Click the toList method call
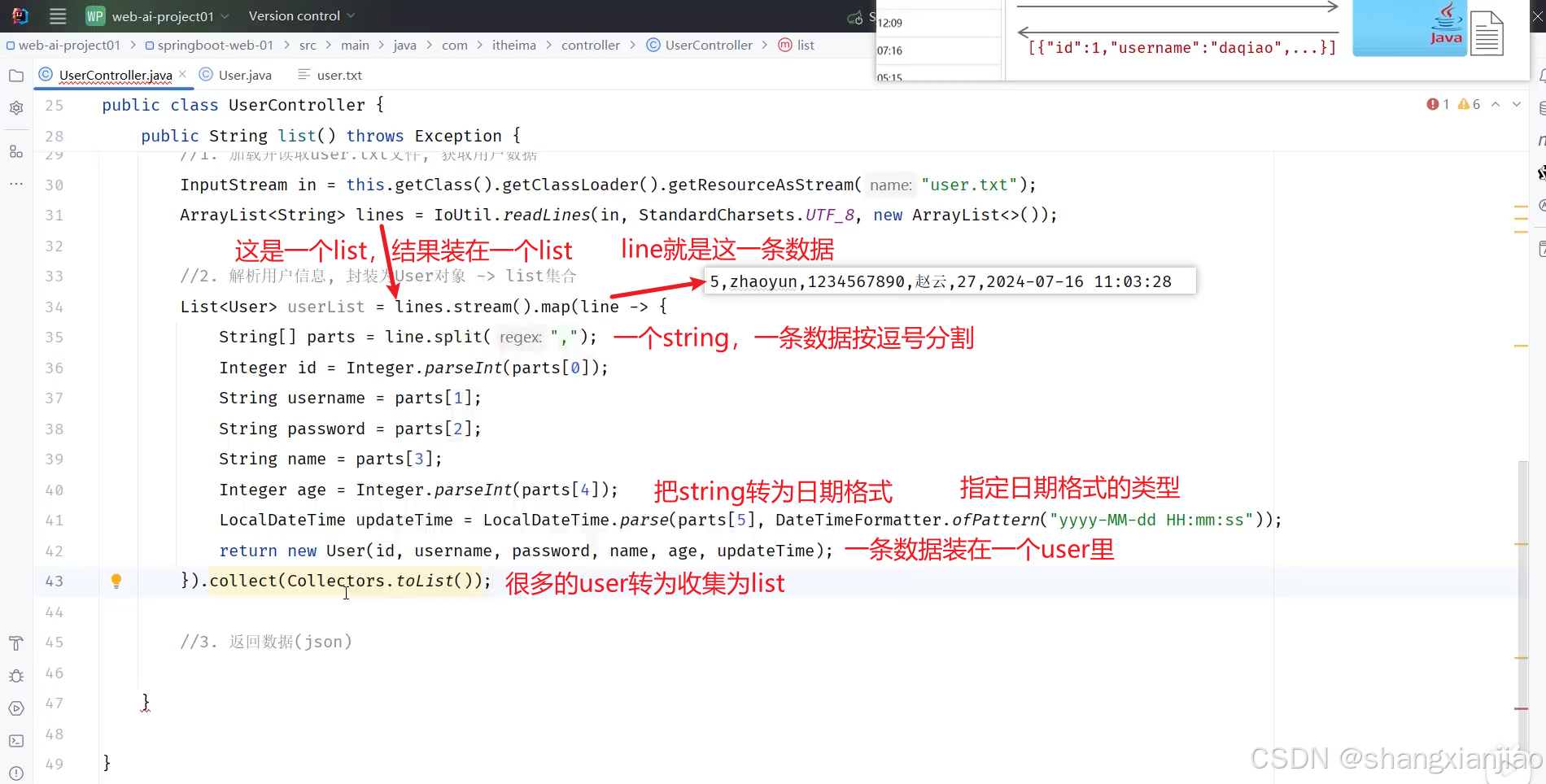 tap(424, 581)
